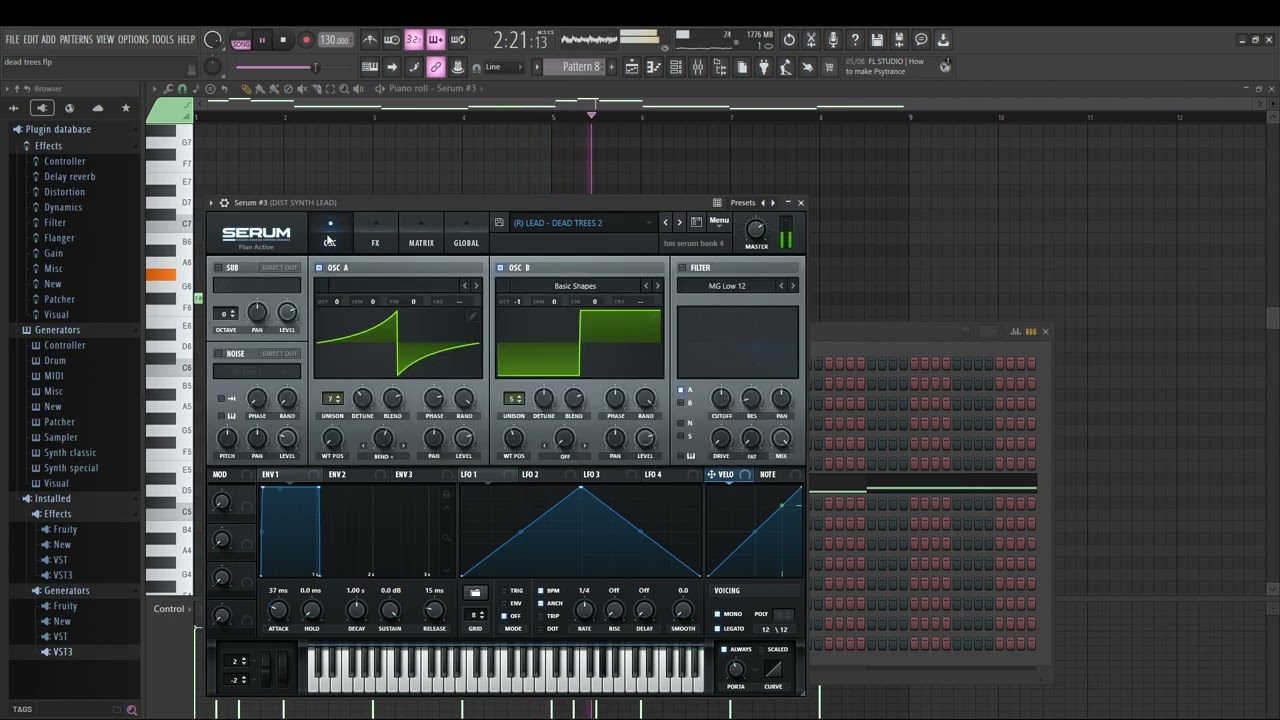This screenshot has width=1280, height=720.
Task: Click the FL Studio record button
Action: coord(306,40)
